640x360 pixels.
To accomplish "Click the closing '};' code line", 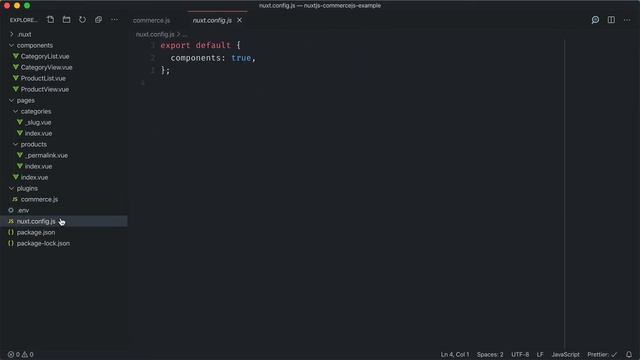I will [165, 70].
